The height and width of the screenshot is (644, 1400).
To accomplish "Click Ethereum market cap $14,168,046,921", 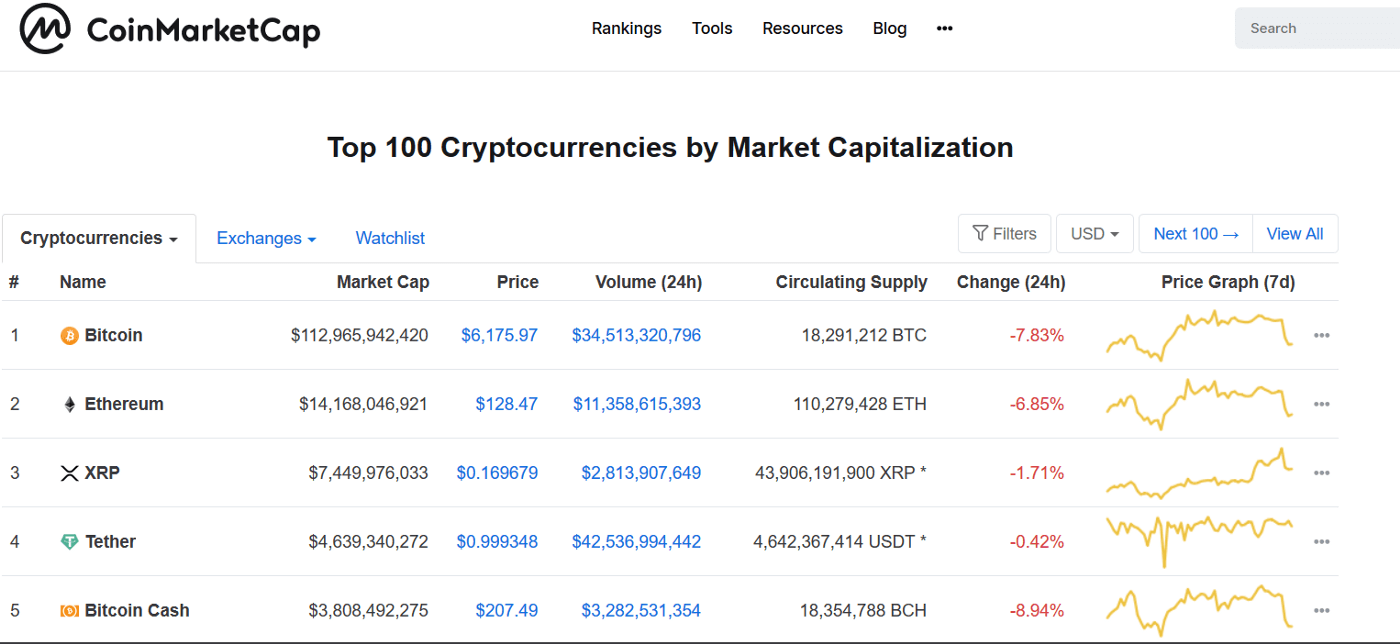I will click(364, 405).
